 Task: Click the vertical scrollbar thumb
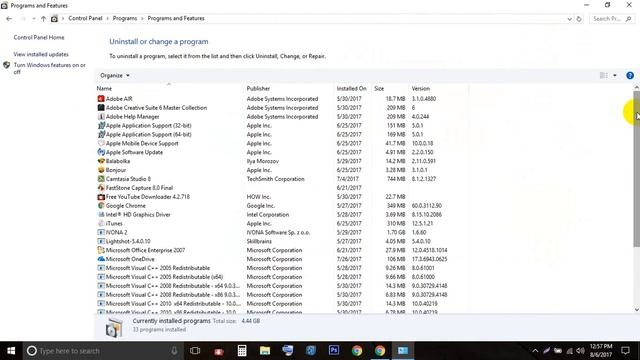pos(636,169)
